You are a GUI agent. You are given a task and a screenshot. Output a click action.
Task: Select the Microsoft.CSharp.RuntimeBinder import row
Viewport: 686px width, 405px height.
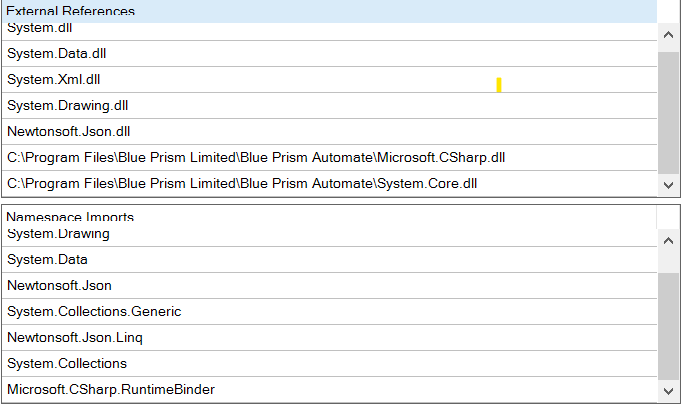pos(329,390)
